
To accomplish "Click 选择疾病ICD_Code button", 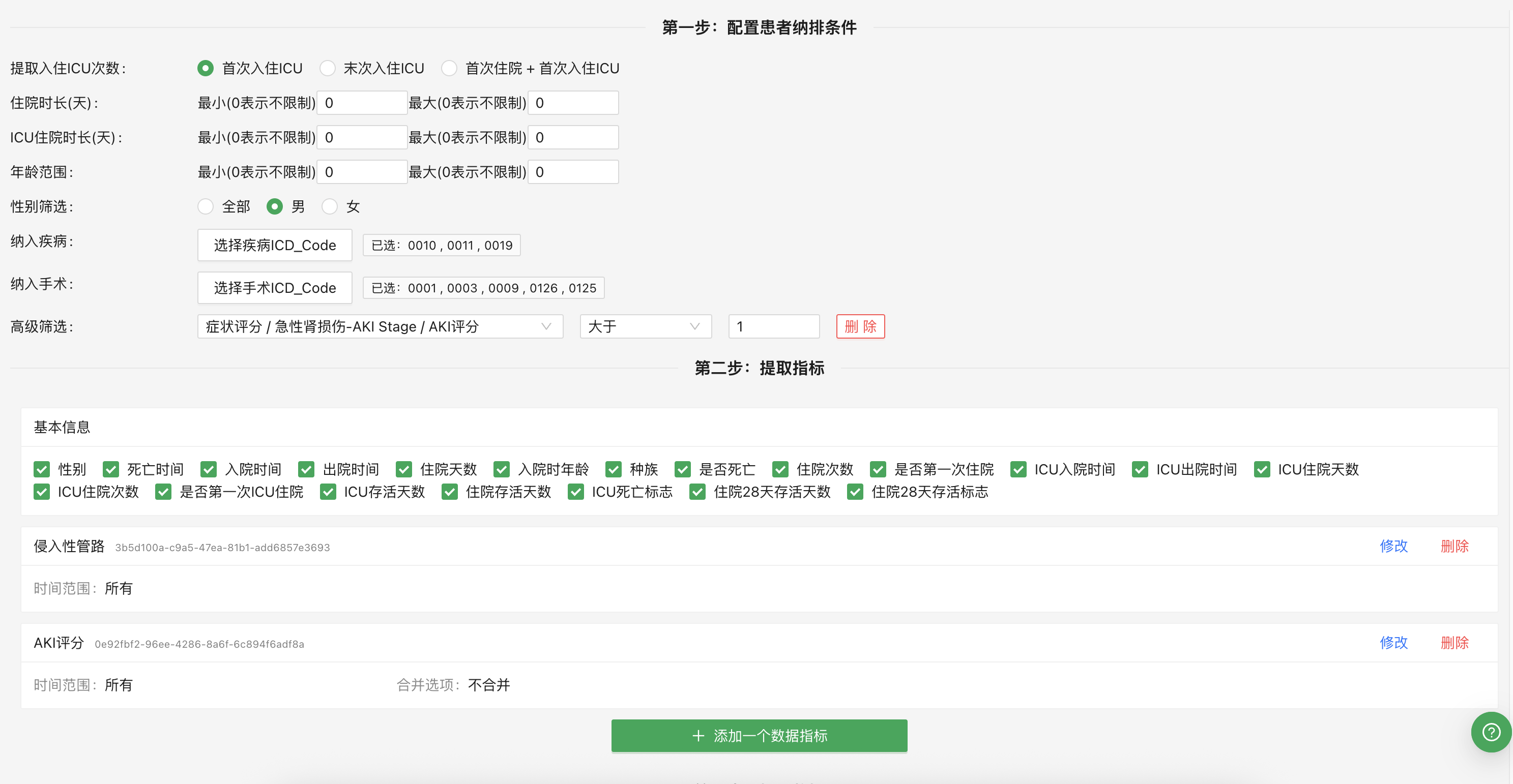I will pos(274,245).
